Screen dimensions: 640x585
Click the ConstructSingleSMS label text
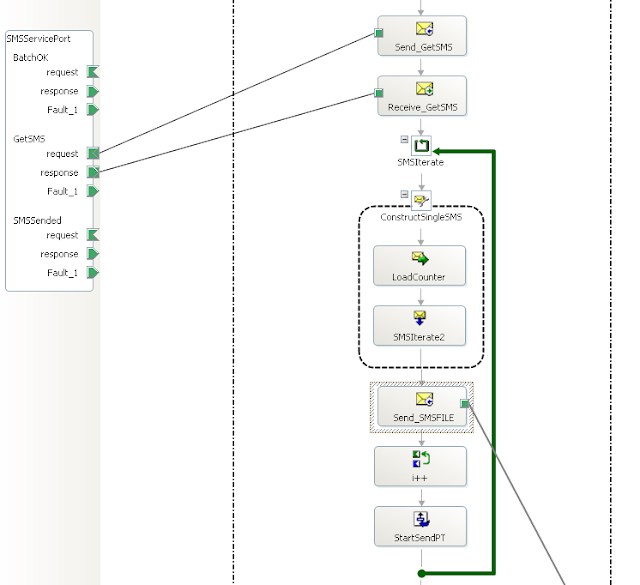point(421,217)
